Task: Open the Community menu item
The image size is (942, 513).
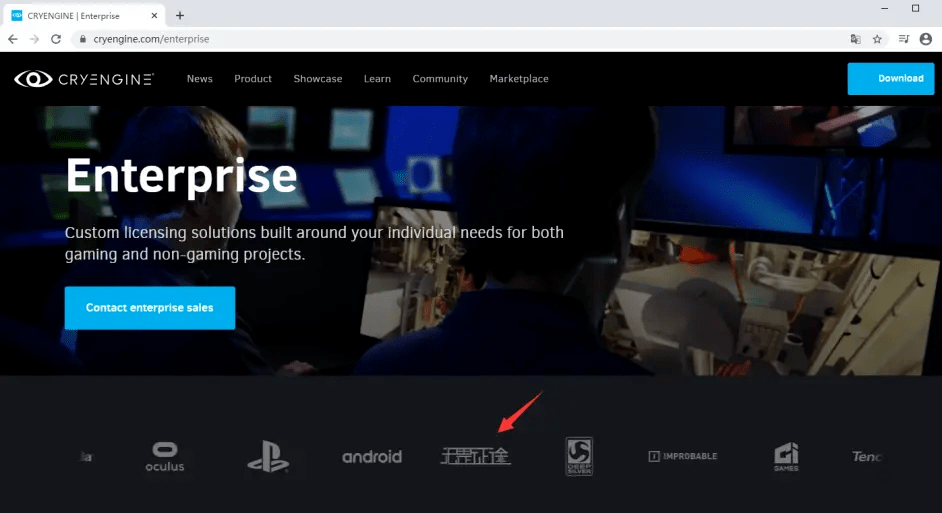Action: pos(440,79)
